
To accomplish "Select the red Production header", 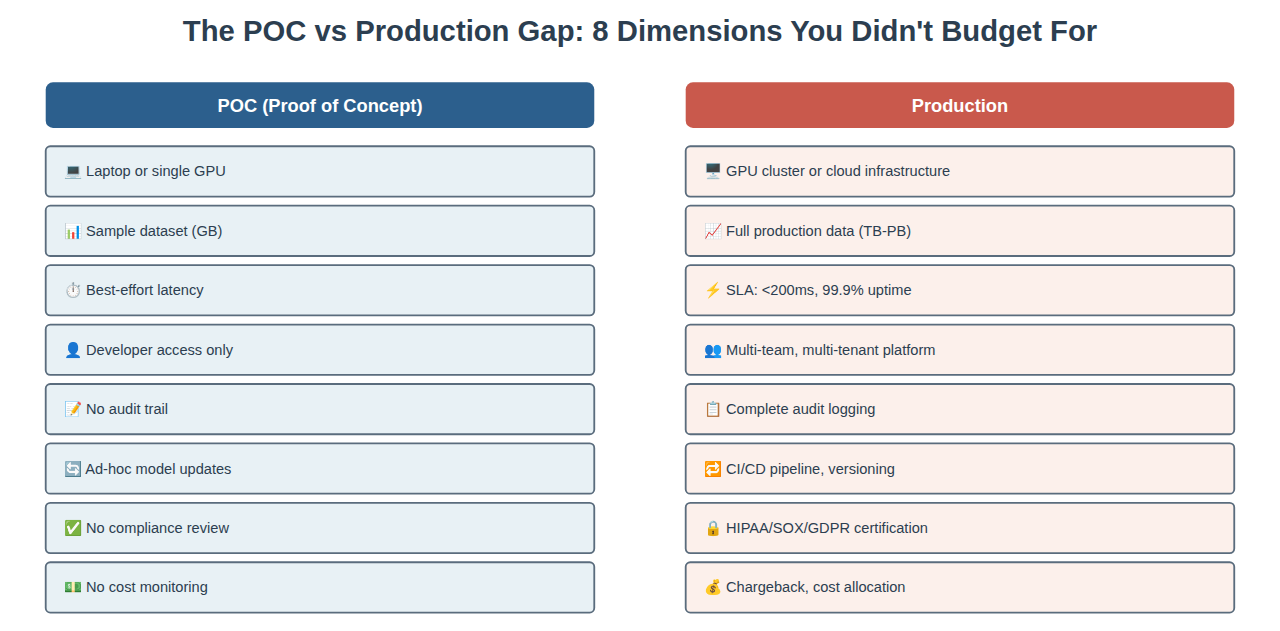I will click(x=960, y=105).
